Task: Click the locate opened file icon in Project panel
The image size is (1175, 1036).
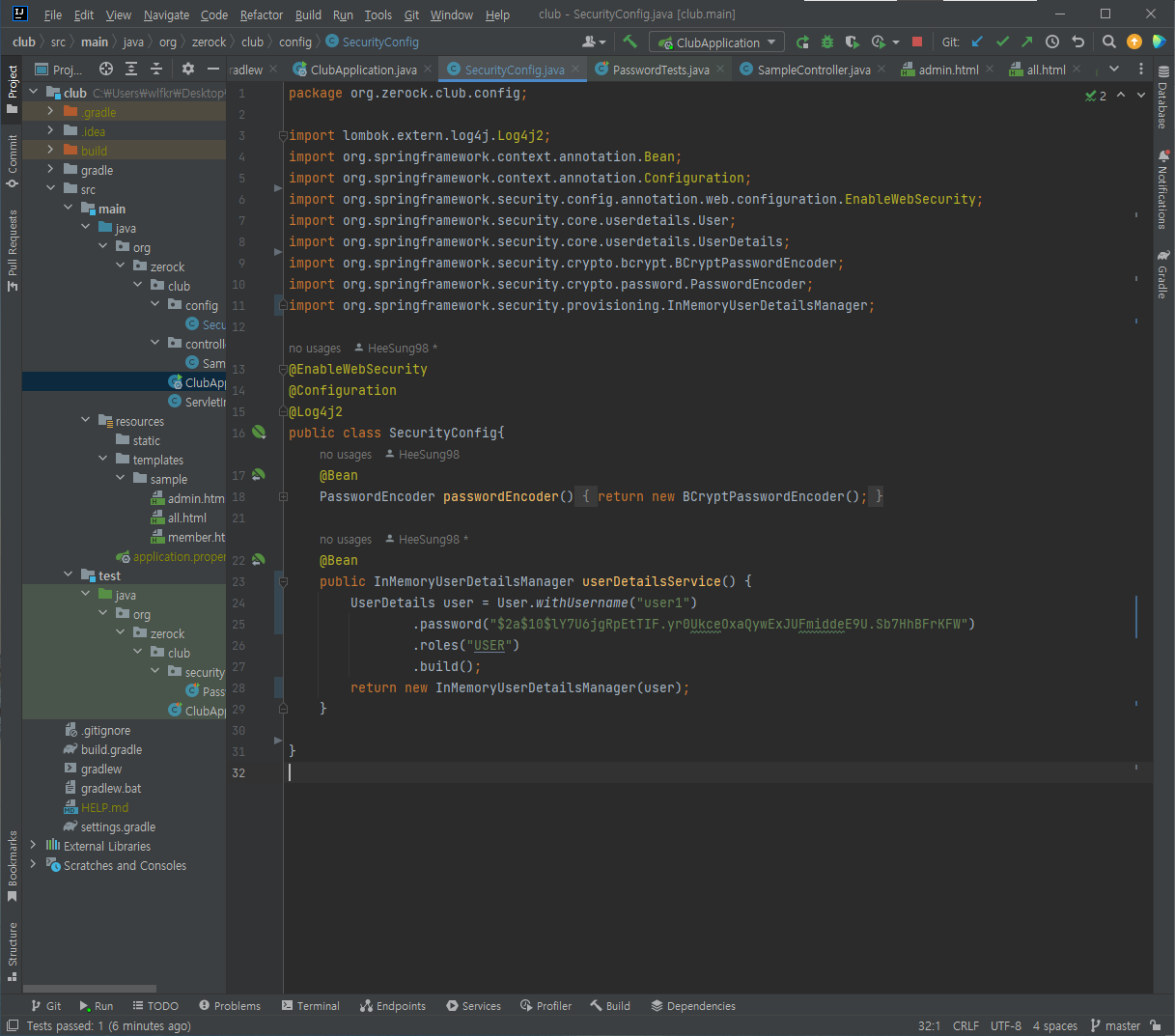Action: [106, 69]
